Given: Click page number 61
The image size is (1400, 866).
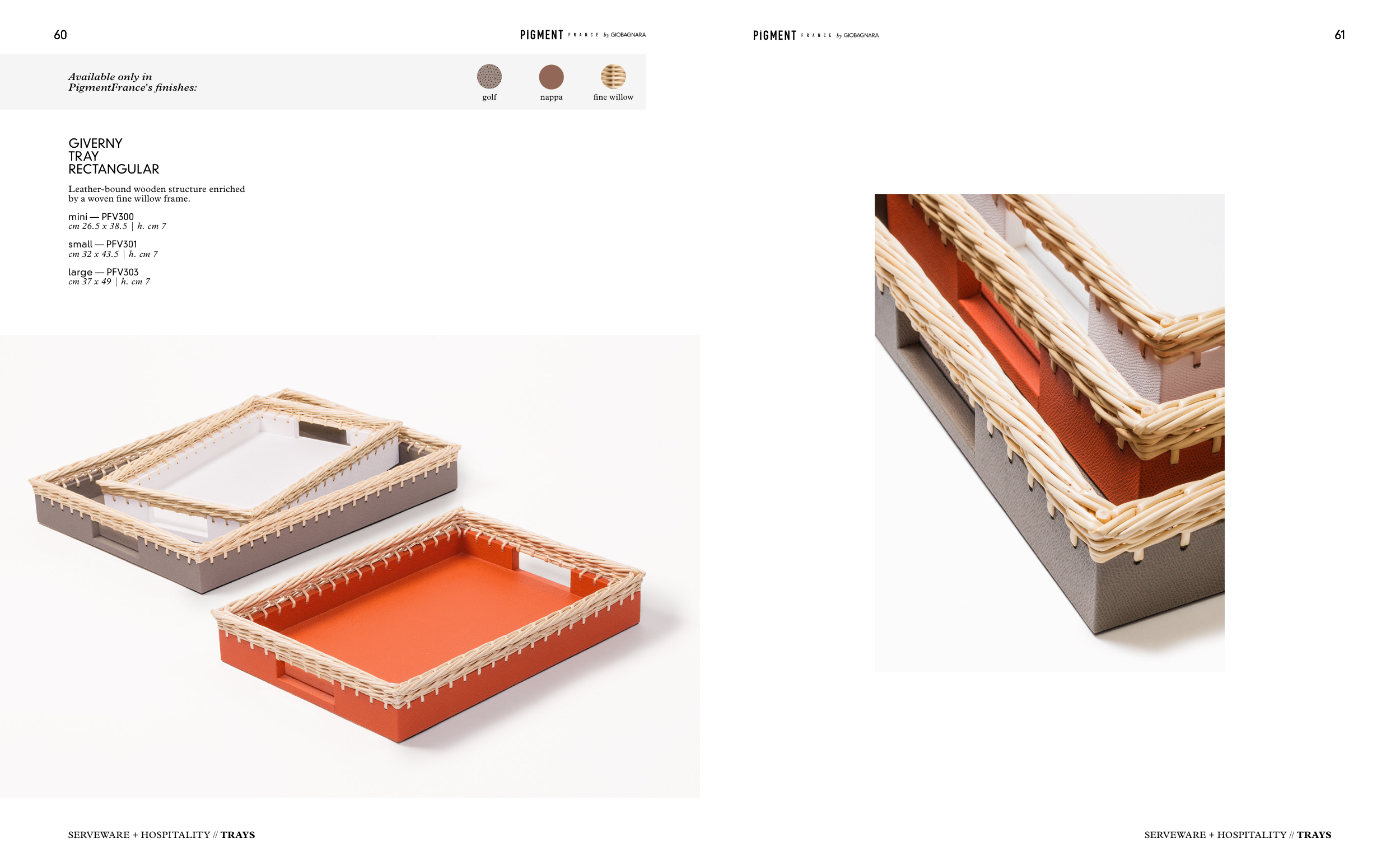Looking at the screenshot, I should click(1340, 35).
